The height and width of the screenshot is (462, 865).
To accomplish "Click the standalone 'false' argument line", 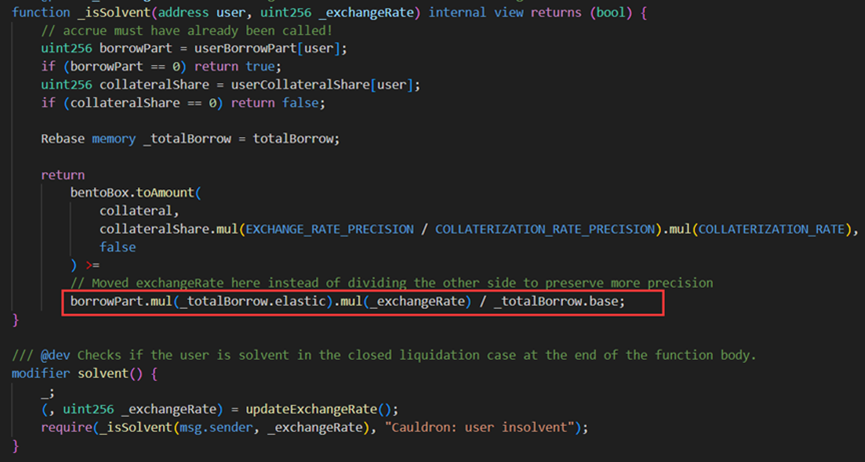I will pos(118,247).
